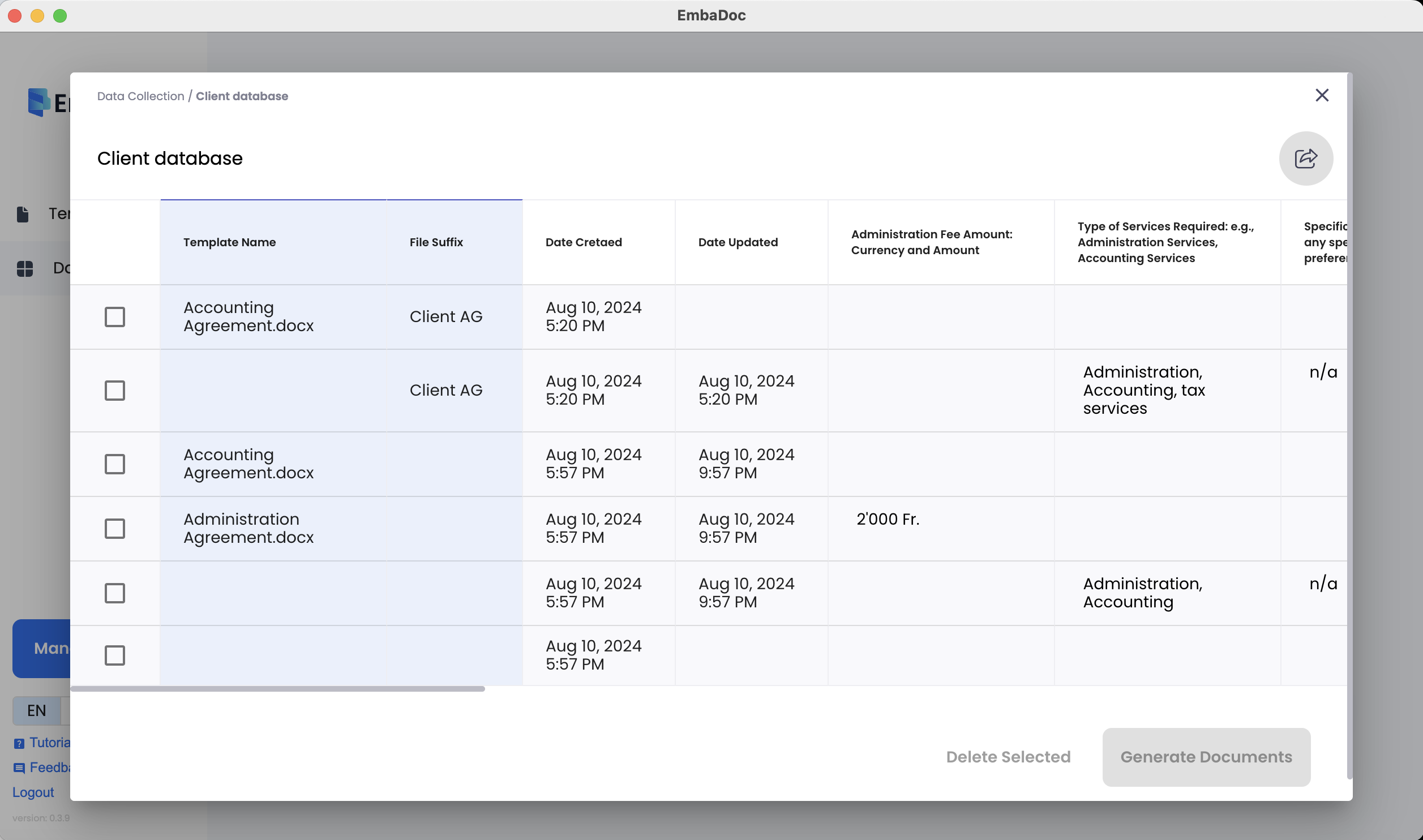
Task: Click the share/export icon button
Action: (x=1305, y=158)
